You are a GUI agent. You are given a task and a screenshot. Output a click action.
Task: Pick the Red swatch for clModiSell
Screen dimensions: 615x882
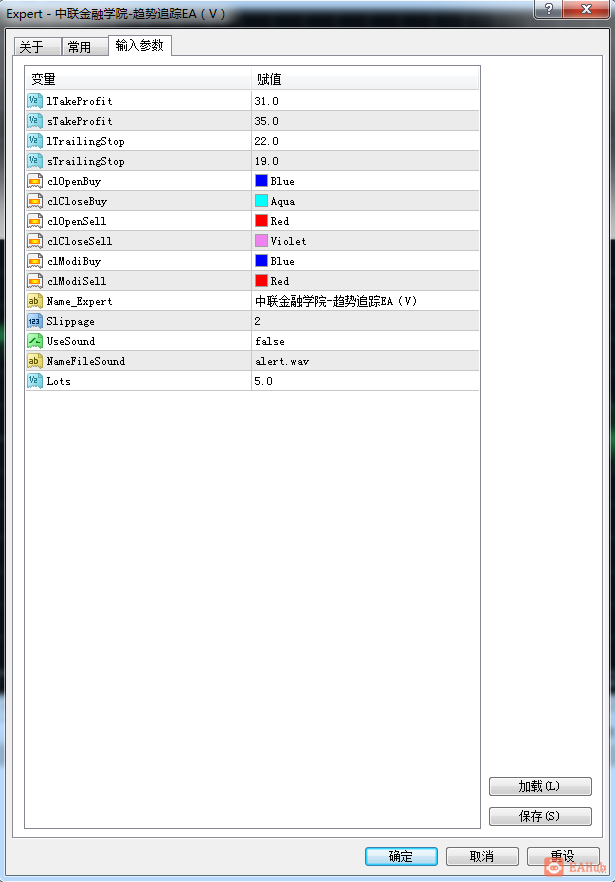tap(261, 281)
